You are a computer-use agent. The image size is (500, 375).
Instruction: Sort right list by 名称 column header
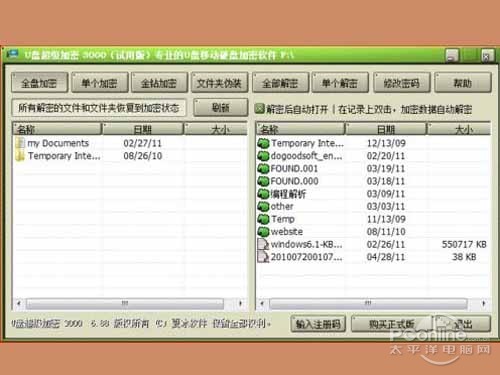[x=301, y=129]
